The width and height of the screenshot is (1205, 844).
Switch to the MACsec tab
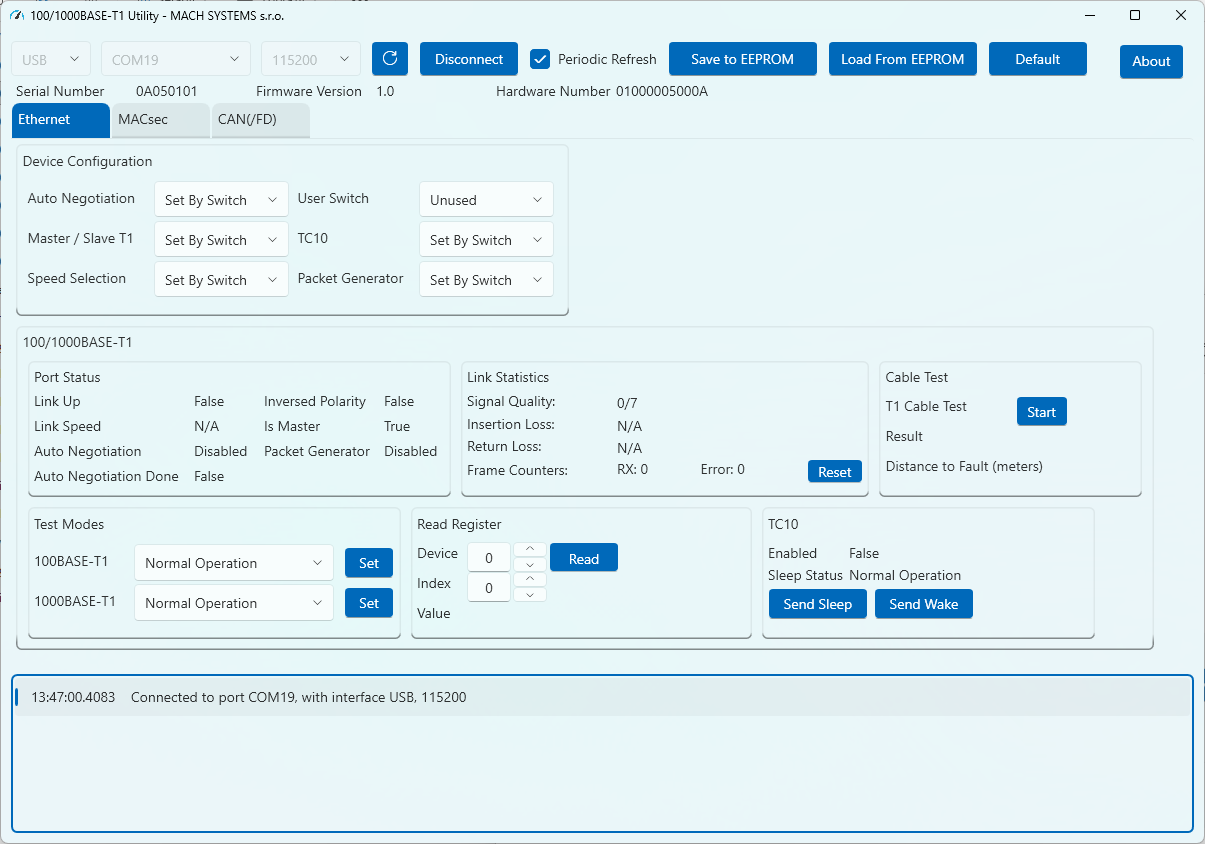tap(159, 120)
